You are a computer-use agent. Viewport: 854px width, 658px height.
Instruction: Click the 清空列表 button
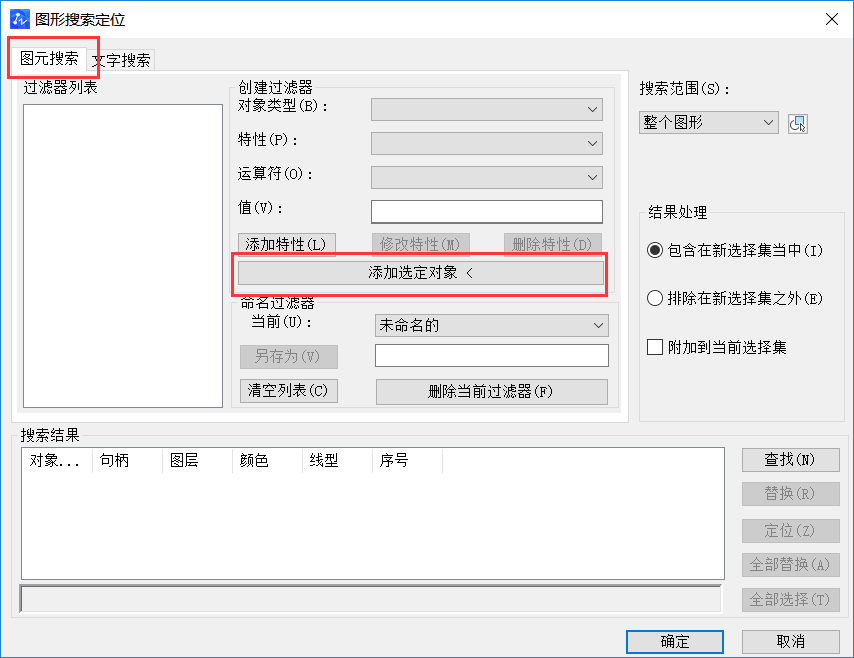[x=286, y=391]
